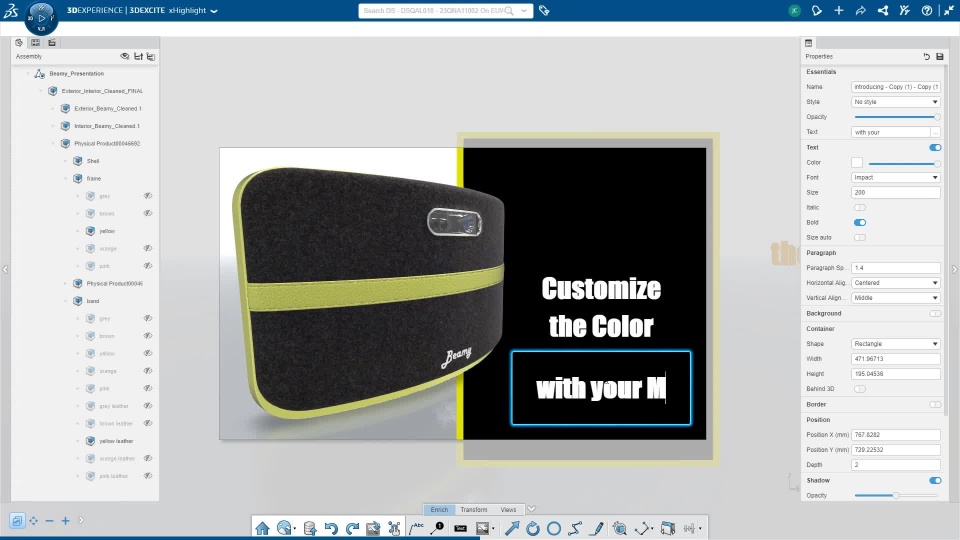
Task: Open the xHighlight app name dropdown arrow
Action: [214, 11]
